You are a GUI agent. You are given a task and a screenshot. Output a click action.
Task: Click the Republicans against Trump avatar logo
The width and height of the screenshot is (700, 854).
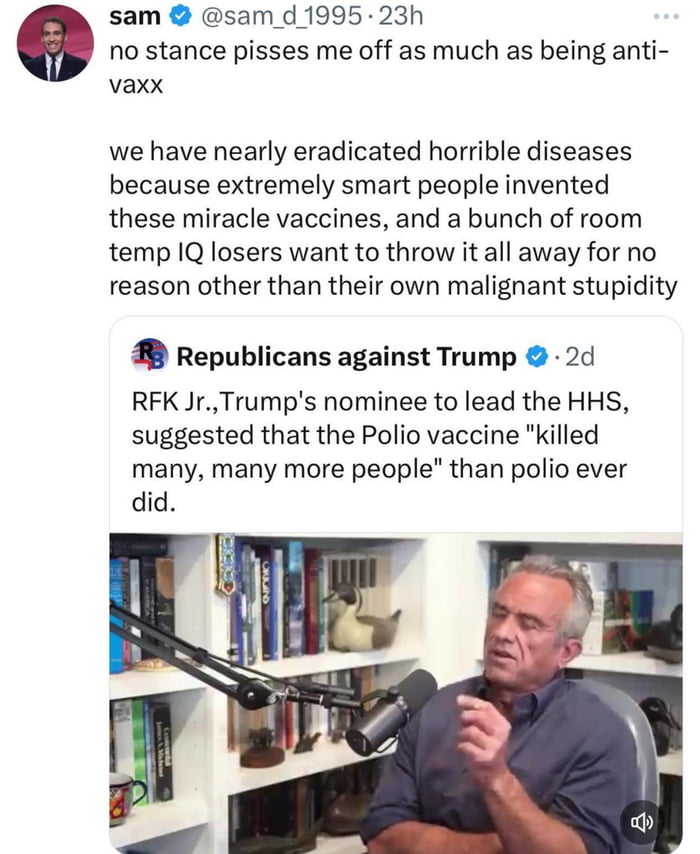pyautogui.click(x=150, y=357)
